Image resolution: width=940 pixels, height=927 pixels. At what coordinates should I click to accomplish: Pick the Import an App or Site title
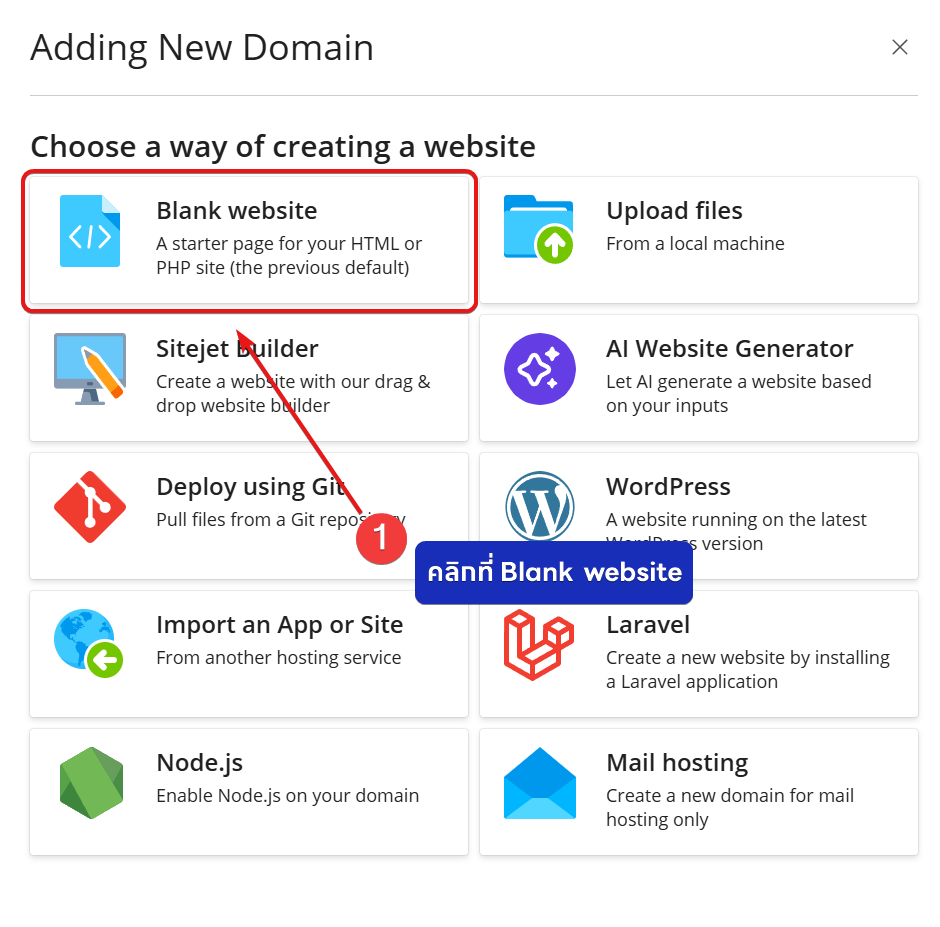(279, 625)
